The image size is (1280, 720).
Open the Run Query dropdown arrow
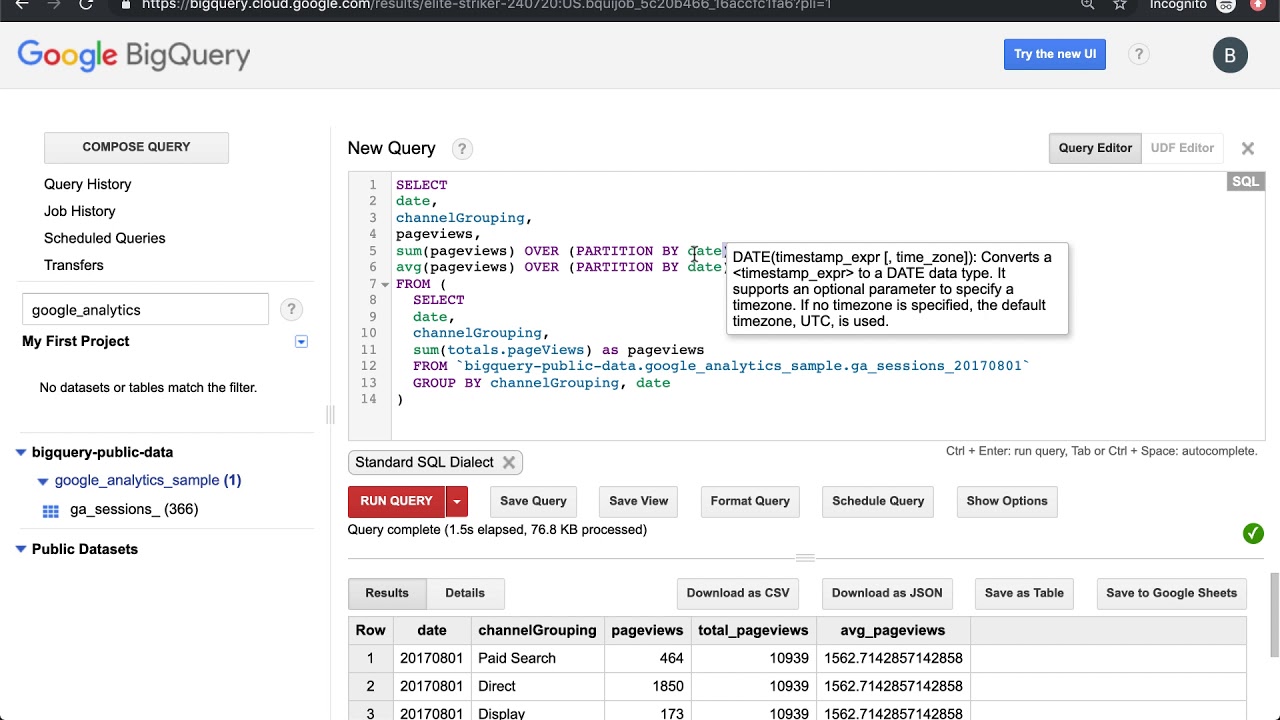[457, 501]
